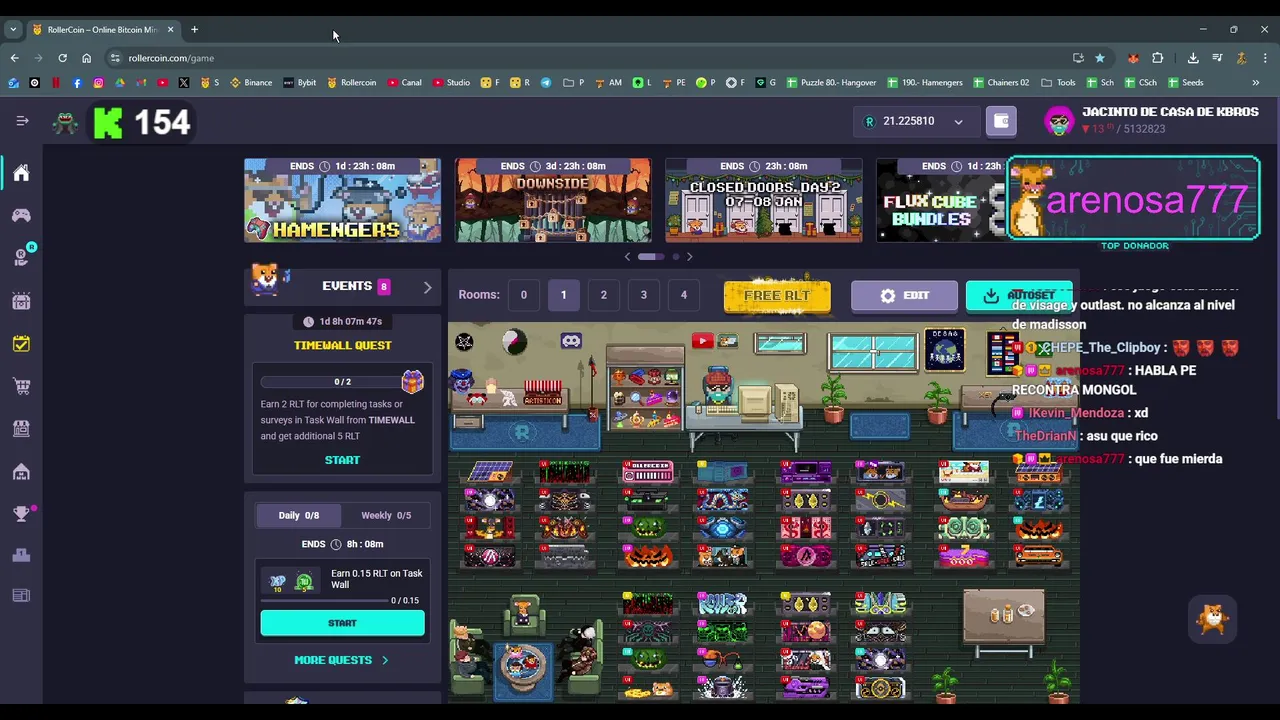Open the browser extensions puzzle icon
This screenshot has width=1280, height=720.
click(x=1158, y=58)
